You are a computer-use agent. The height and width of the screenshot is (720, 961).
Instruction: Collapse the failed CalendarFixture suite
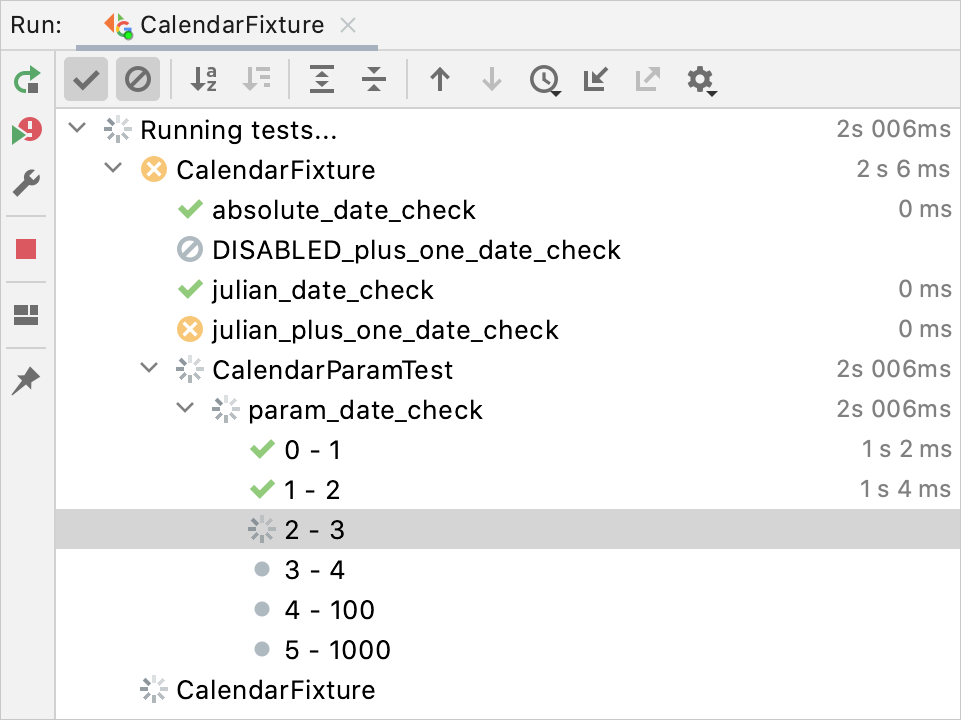coord(113,168)
